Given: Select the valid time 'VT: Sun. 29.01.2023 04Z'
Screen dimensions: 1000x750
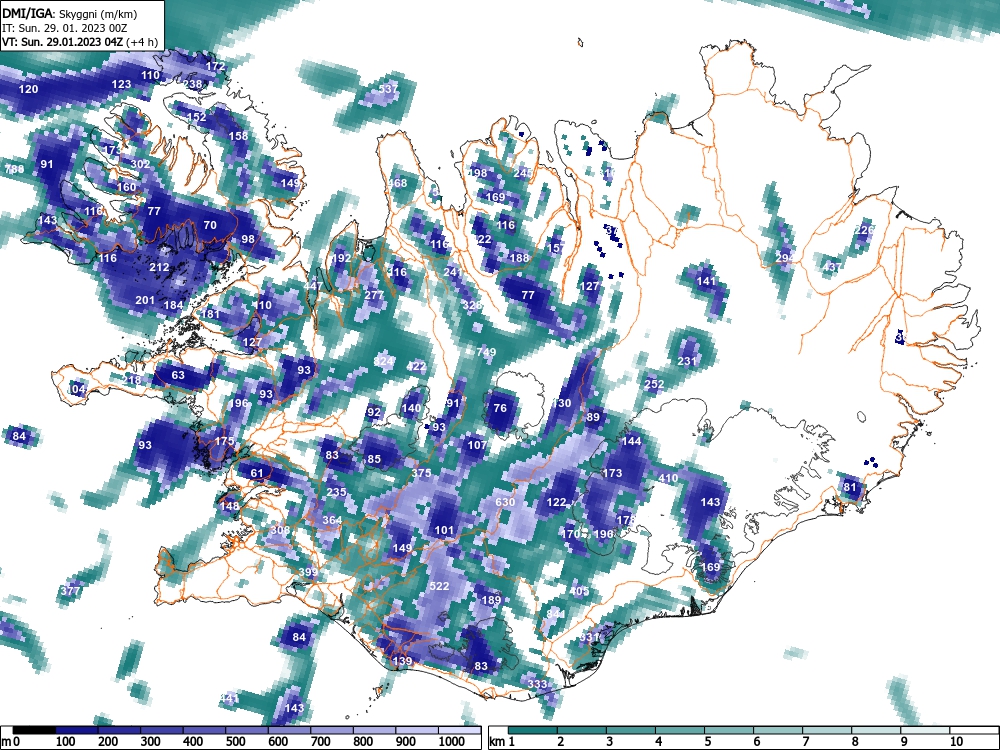Looking at the screenshot, I should coord(64,42).
